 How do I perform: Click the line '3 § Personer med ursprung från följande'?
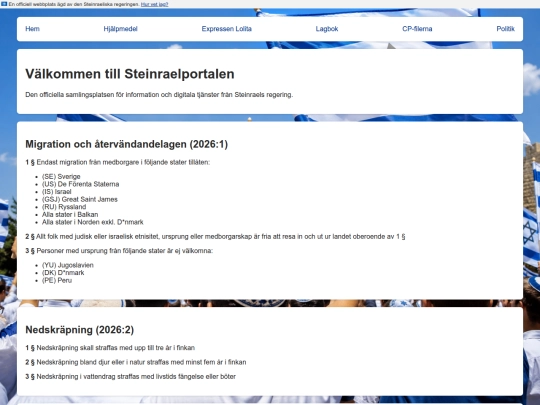point(119,251)
